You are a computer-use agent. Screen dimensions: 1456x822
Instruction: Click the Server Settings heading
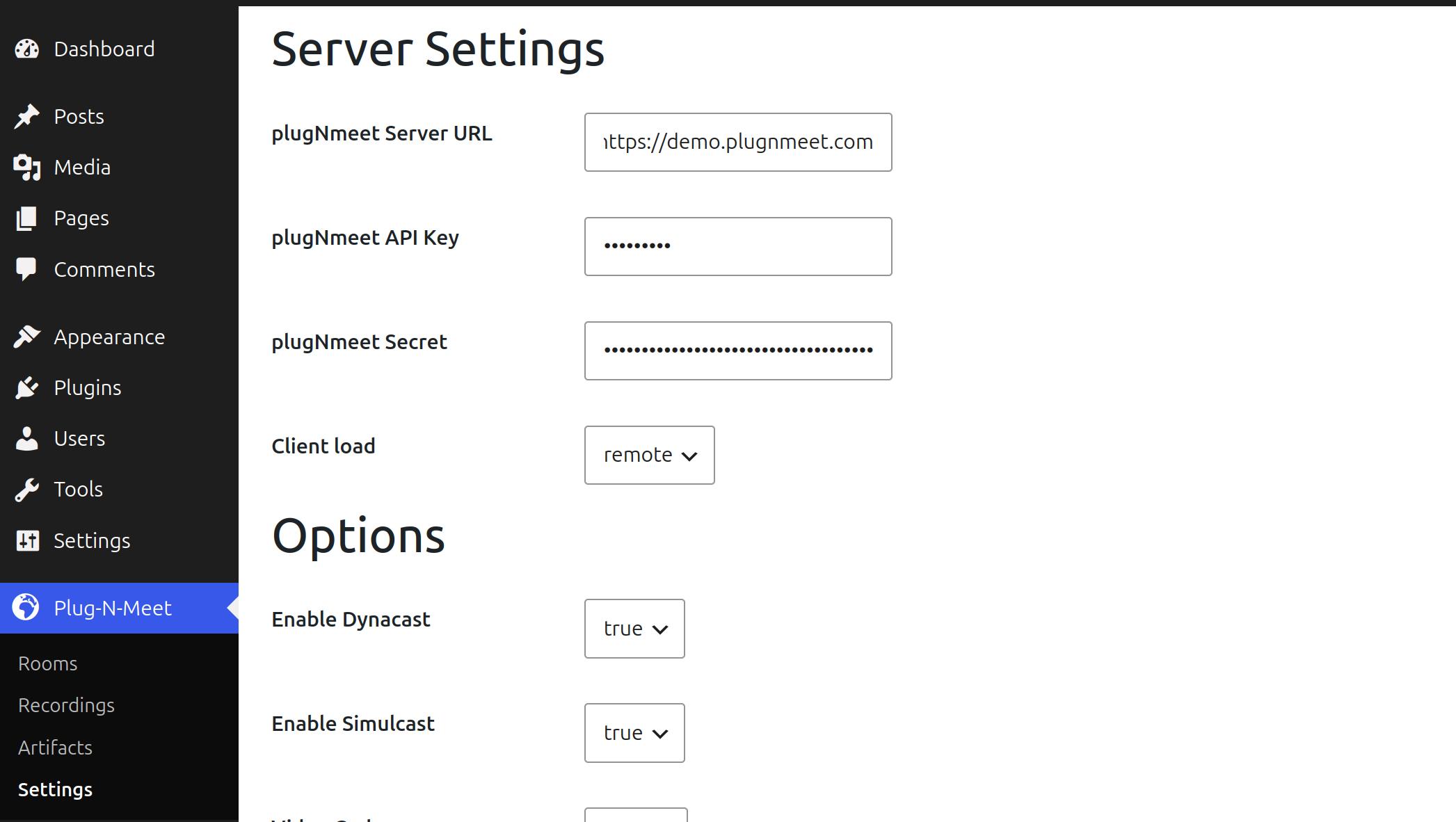(438, 49)
